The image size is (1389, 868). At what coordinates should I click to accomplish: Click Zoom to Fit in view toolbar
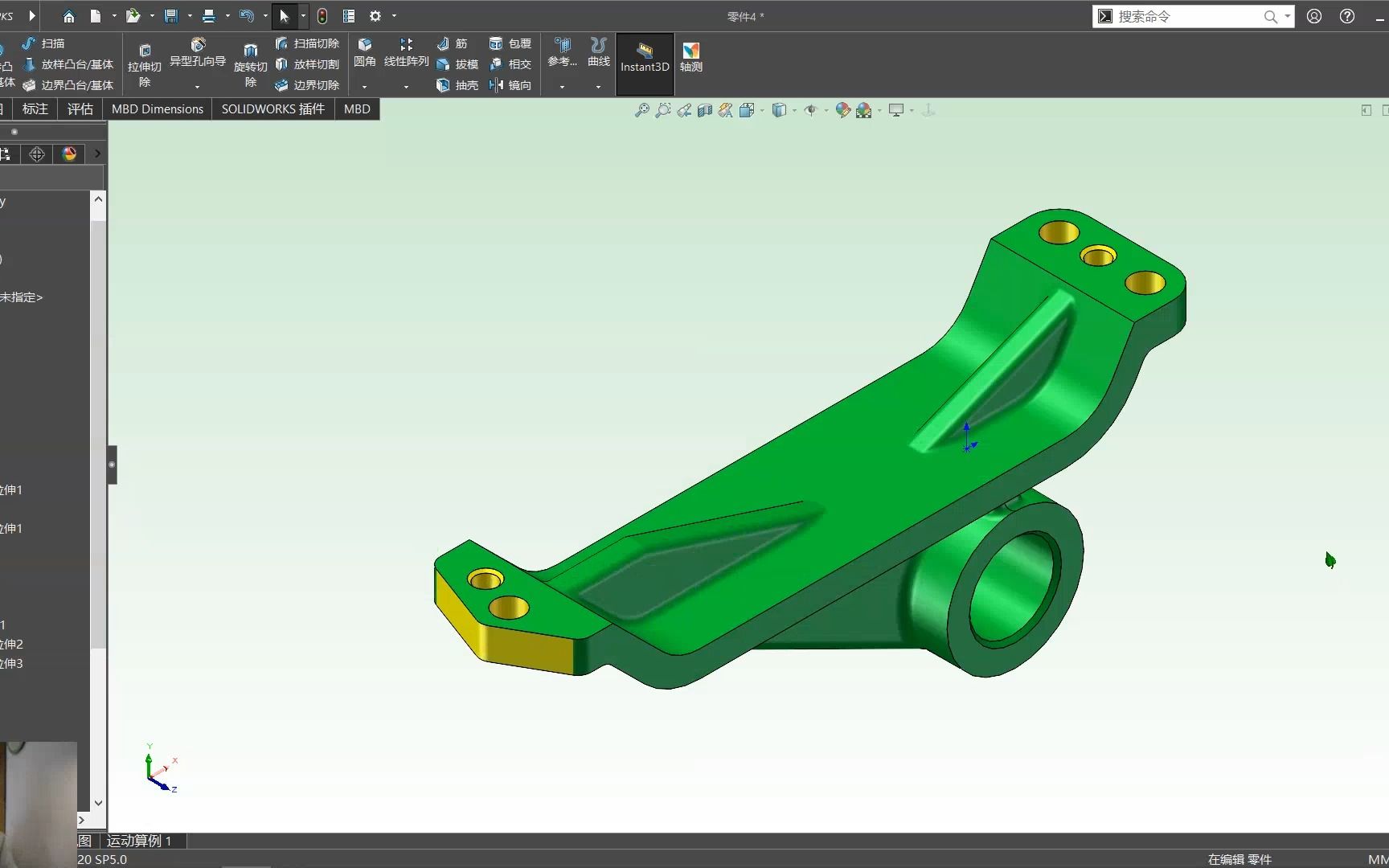pyautogui.click(x=642, y=110)
